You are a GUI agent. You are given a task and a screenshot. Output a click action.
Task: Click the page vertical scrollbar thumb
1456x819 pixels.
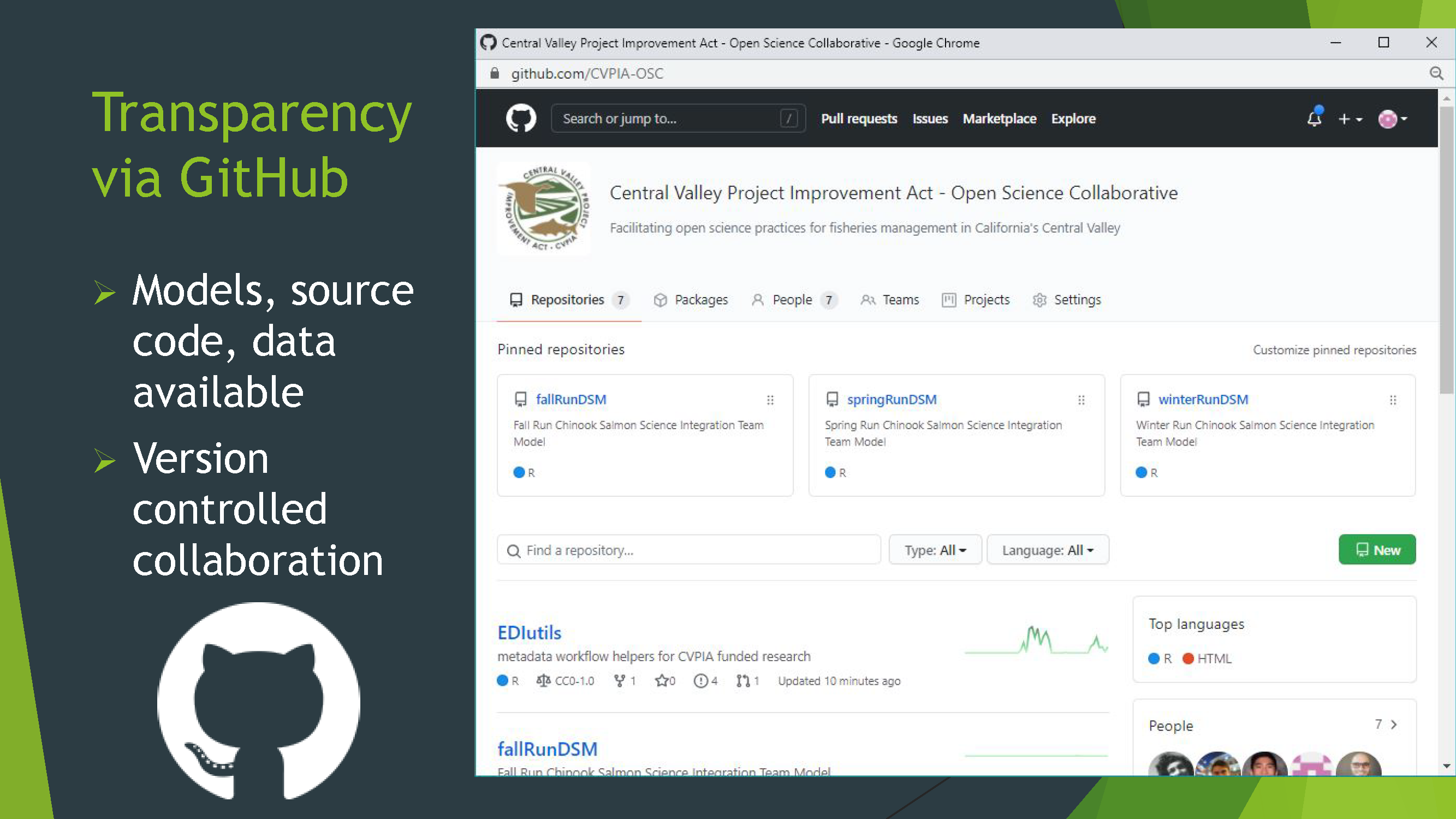point(1446,250)
